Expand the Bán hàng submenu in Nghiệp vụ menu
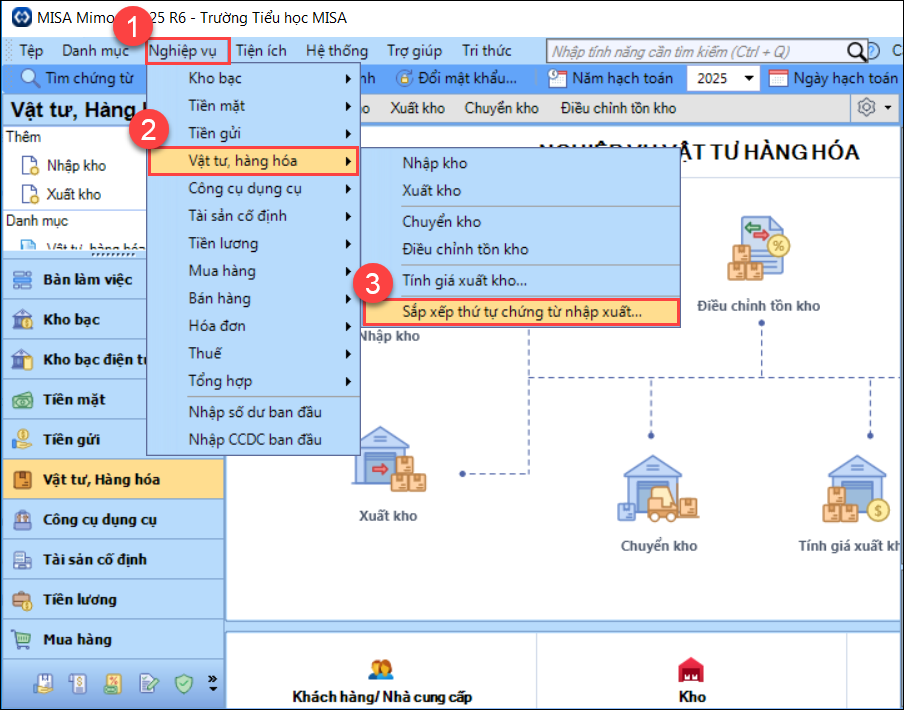The image size is (904, 710). coord(253,299)
